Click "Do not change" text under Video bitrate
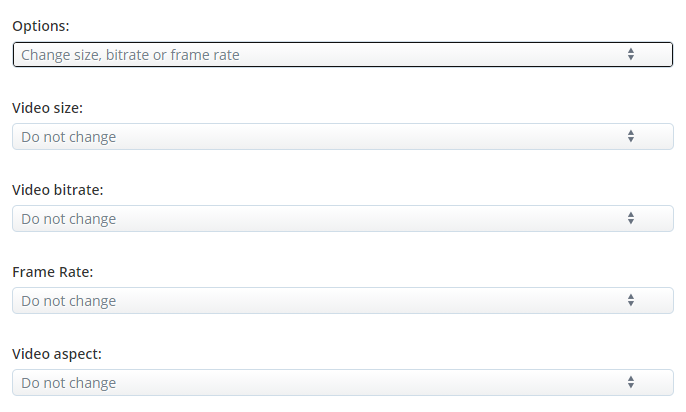Image resolution: width=686 pixels, height=412 pixels. (x=69, y=219)
